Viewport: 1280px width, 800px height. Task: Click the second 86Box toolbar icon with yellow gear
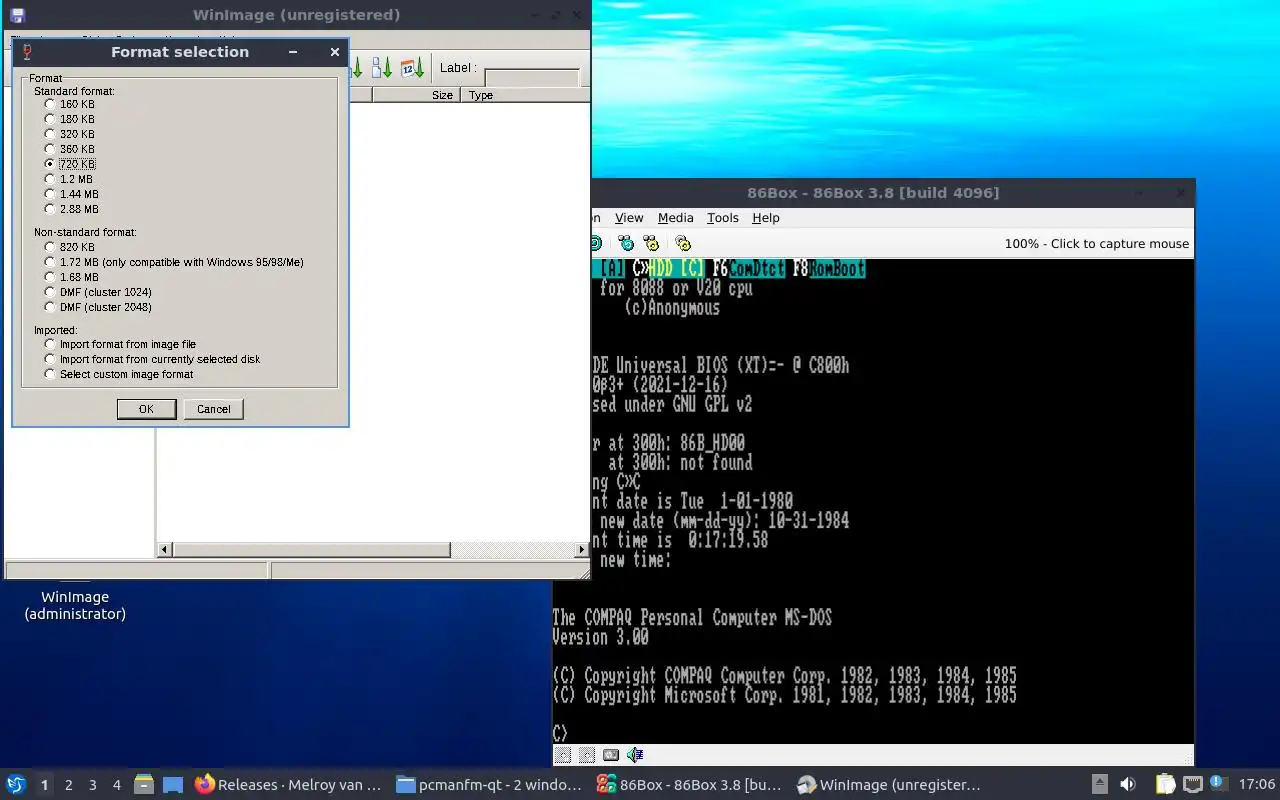(651, 243)
